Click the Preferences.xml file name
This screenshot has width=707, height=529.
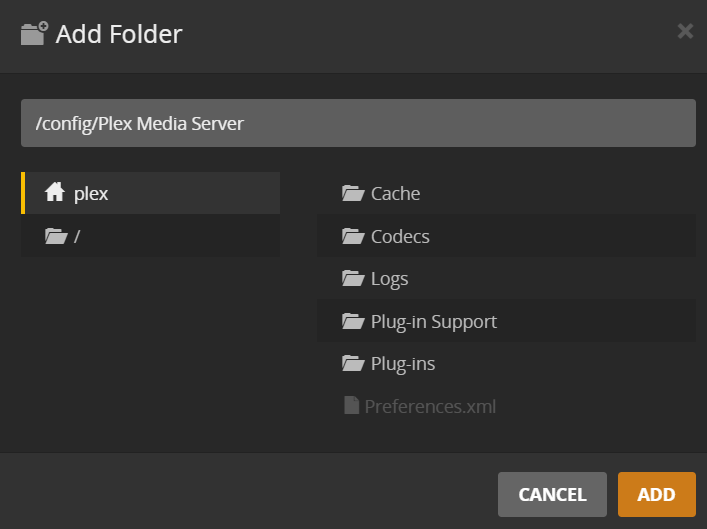(x=430, y=406)
